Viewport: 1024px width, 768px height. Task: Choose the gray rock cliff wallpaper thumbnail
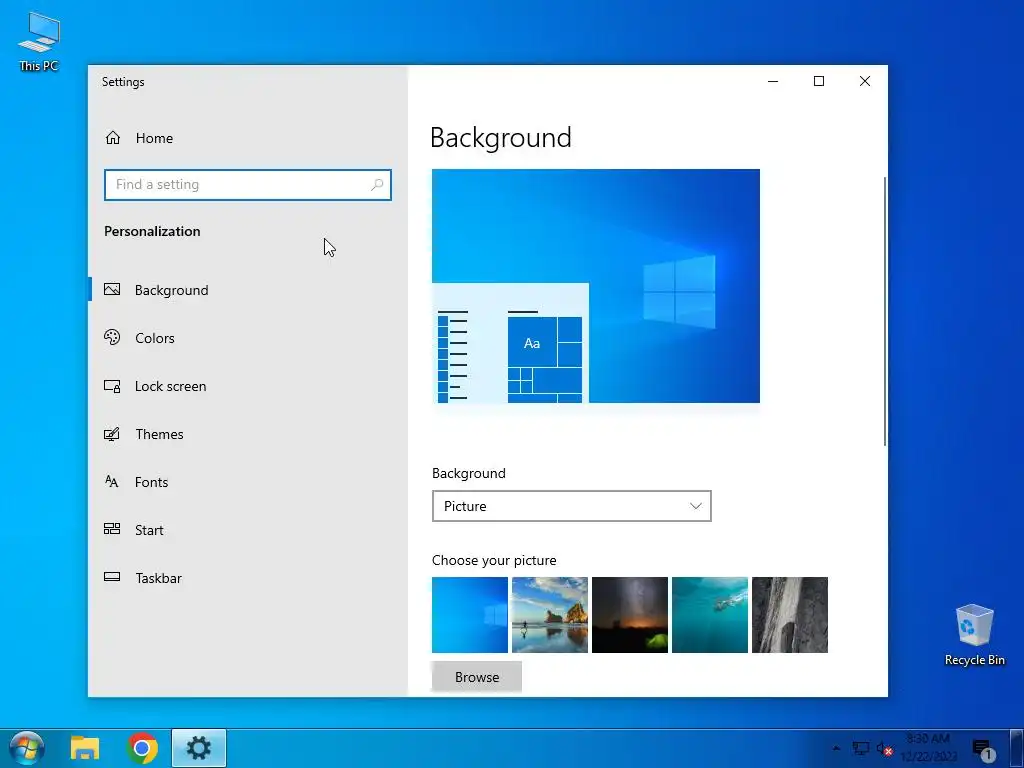pyautogui.click(x=790, y=615)
